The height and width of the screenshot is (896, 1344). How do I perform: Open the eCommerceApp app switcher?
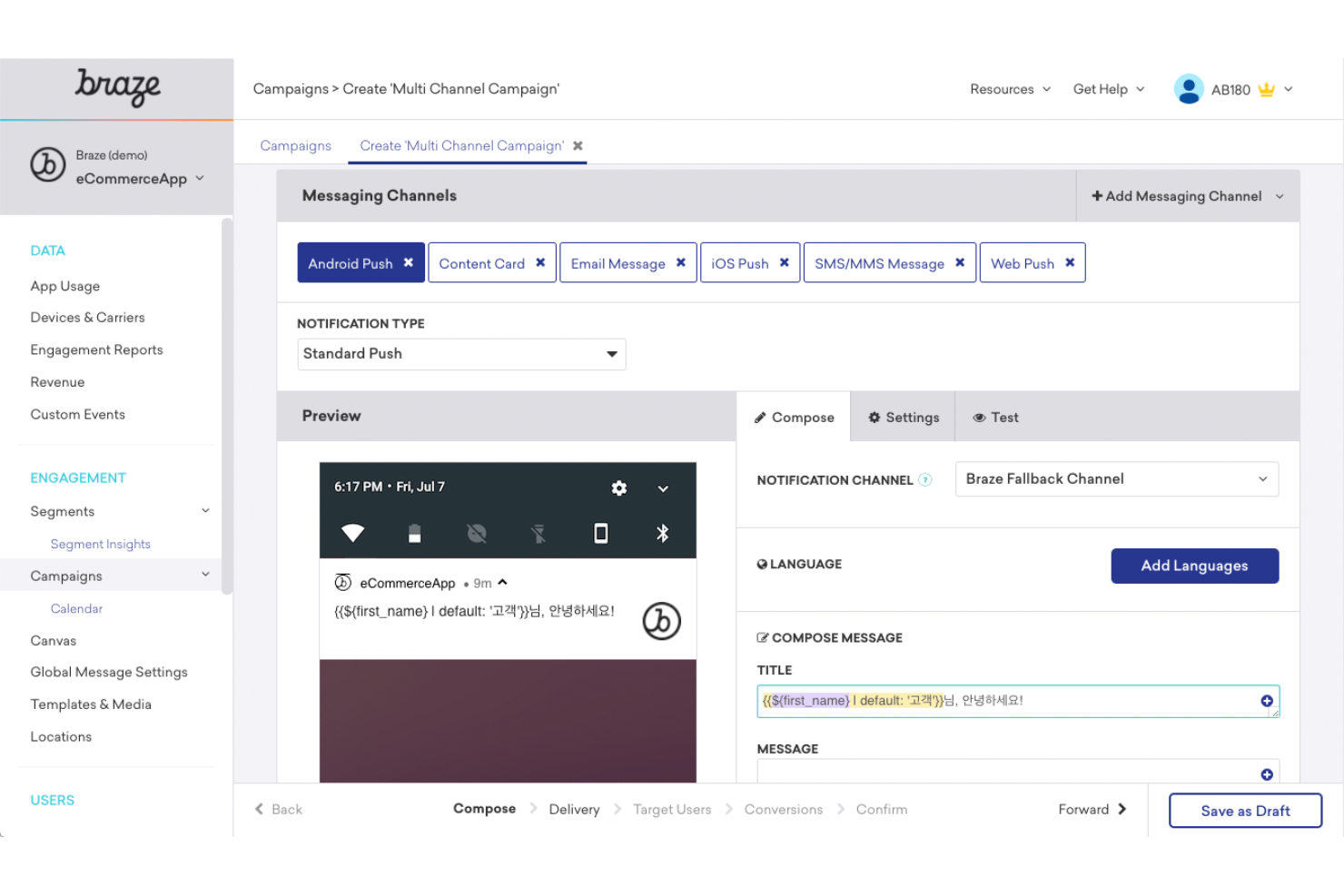tap(140, 179)
